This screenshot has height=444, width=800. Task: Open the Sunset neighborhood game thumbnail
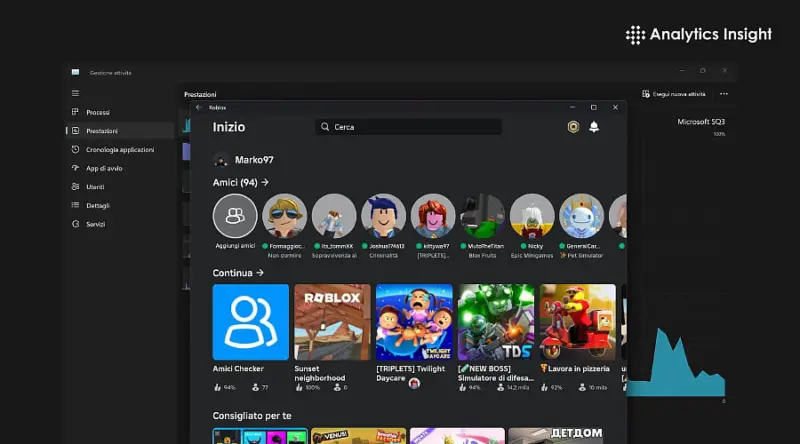coord(332,322)
